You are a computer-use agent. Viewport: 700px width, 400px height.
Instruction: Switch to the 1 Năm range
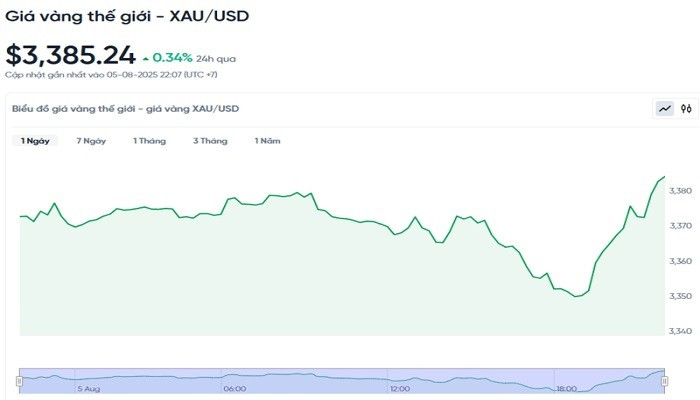pos(267,141)
